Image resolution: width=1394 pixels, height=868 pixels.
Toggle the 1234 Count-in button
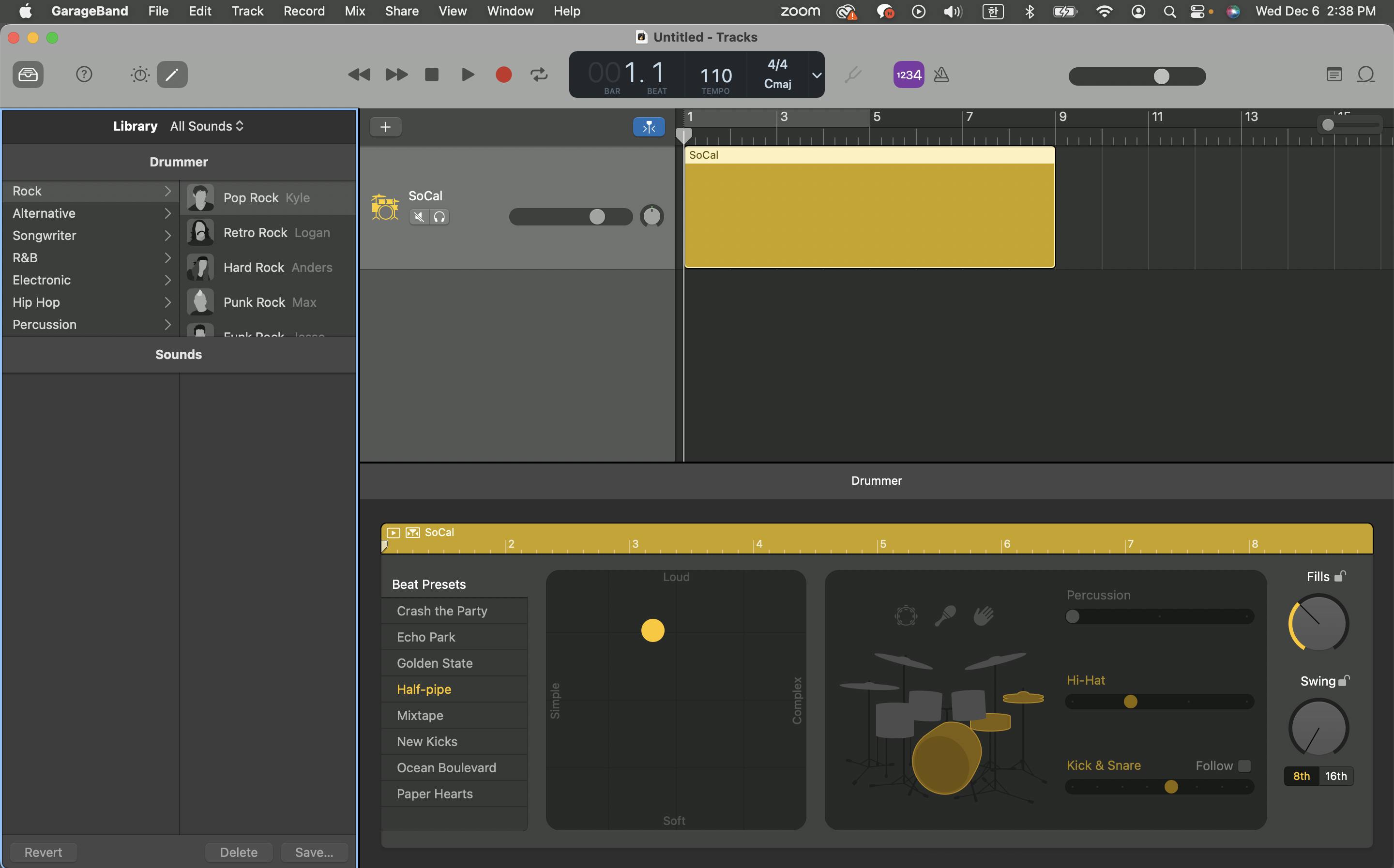click(909, 75)
